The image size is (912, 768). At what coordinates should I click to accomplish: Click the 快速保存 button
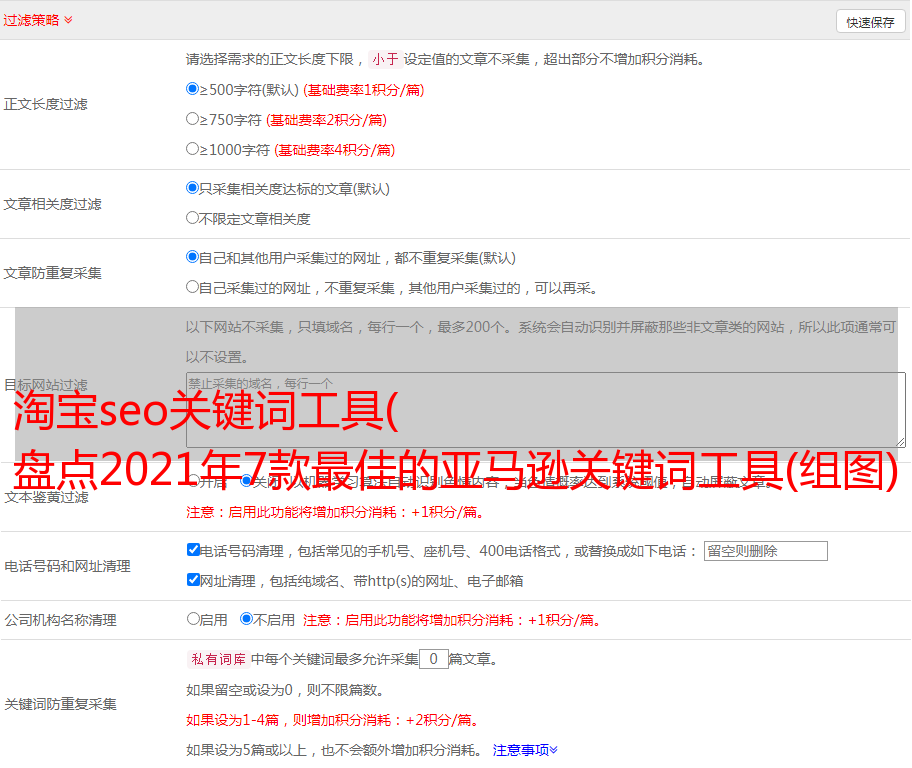870,22
